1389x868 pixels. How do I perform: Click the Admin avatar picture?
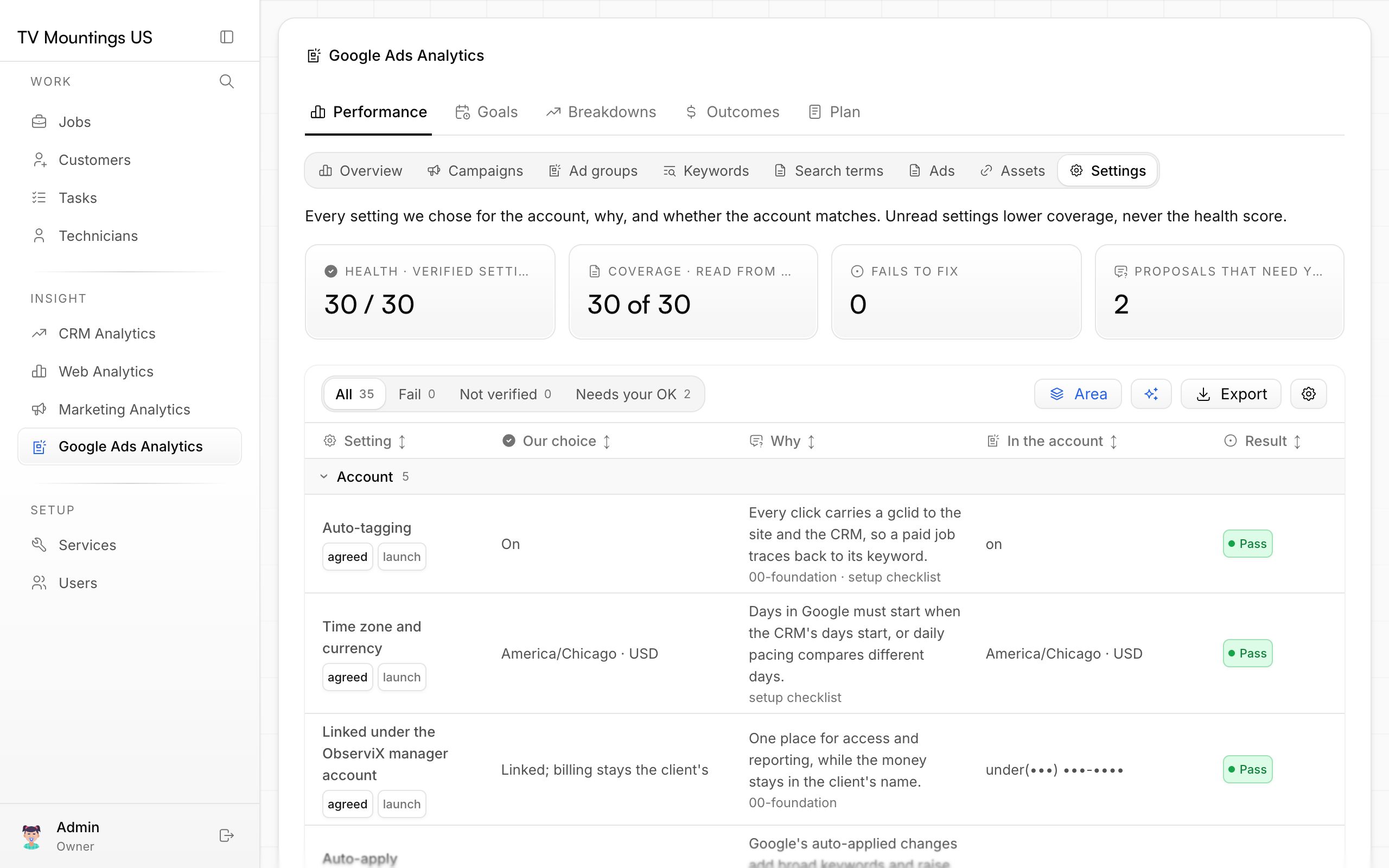(31, 836)
